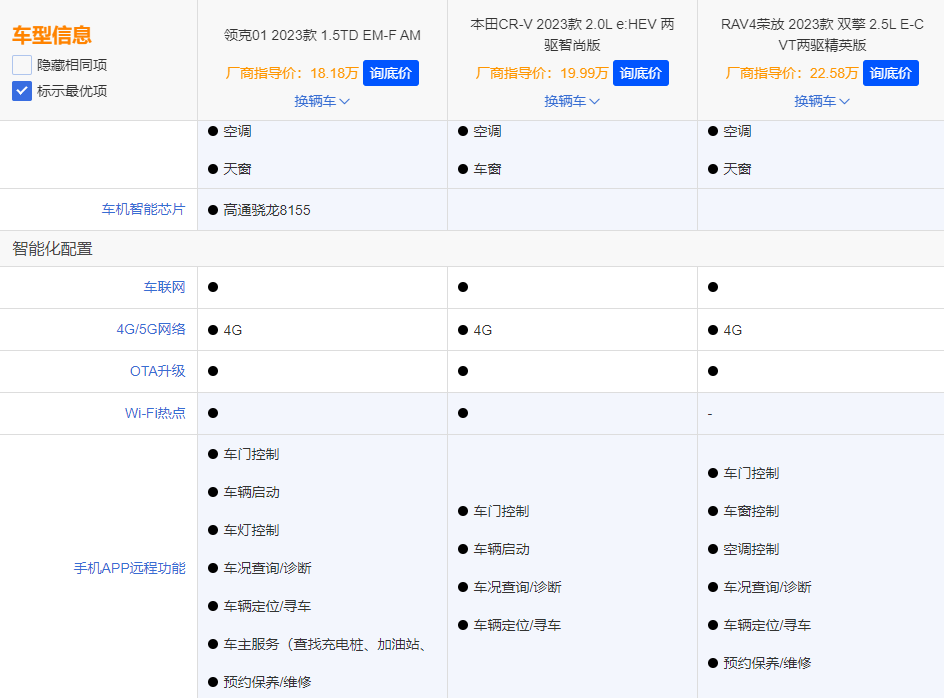Expand 换辆车 dropdown under 领克01
Screen dimensions: 944x698
click(x=322, y=101)
